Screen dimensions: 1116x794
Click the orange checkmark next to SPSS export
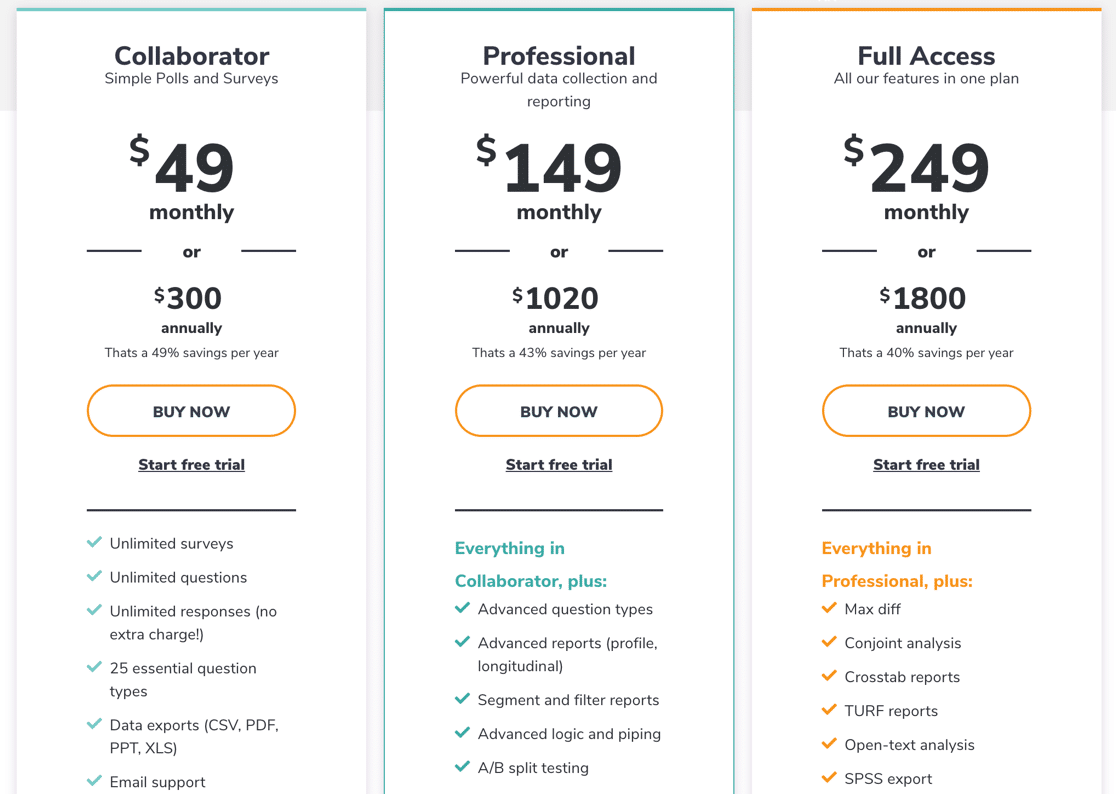click(x=828, y=778)
